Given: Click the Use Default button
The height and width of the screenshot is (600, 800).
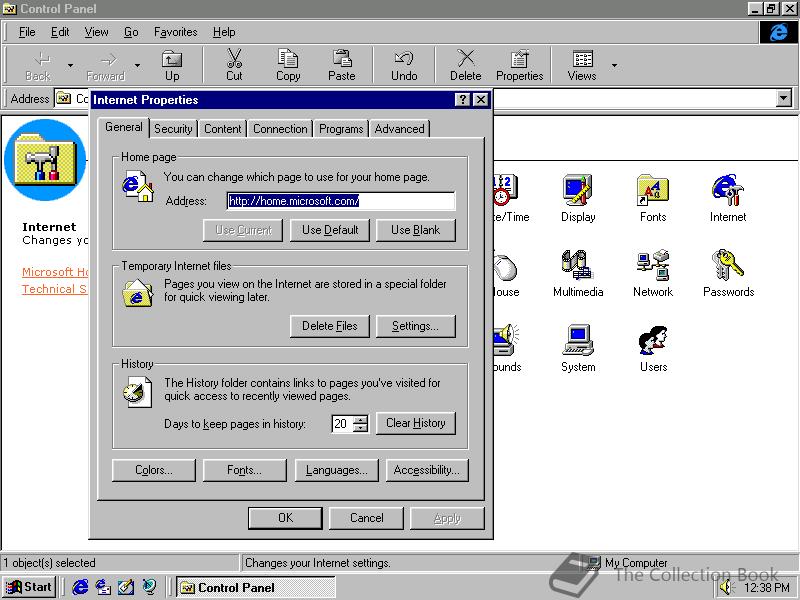Looking at the screenshot, I should pos(330,230).
